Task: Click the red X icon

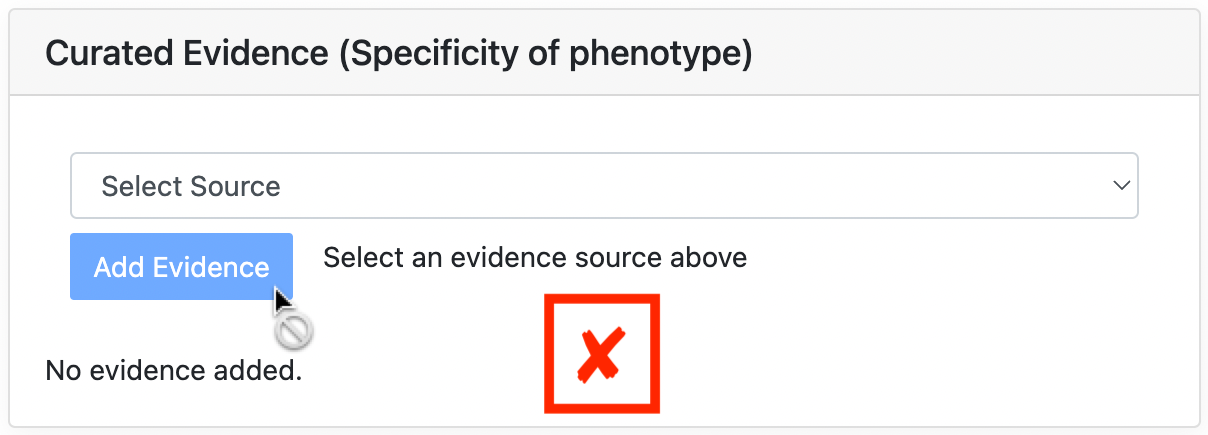Action: click(601, 354)
